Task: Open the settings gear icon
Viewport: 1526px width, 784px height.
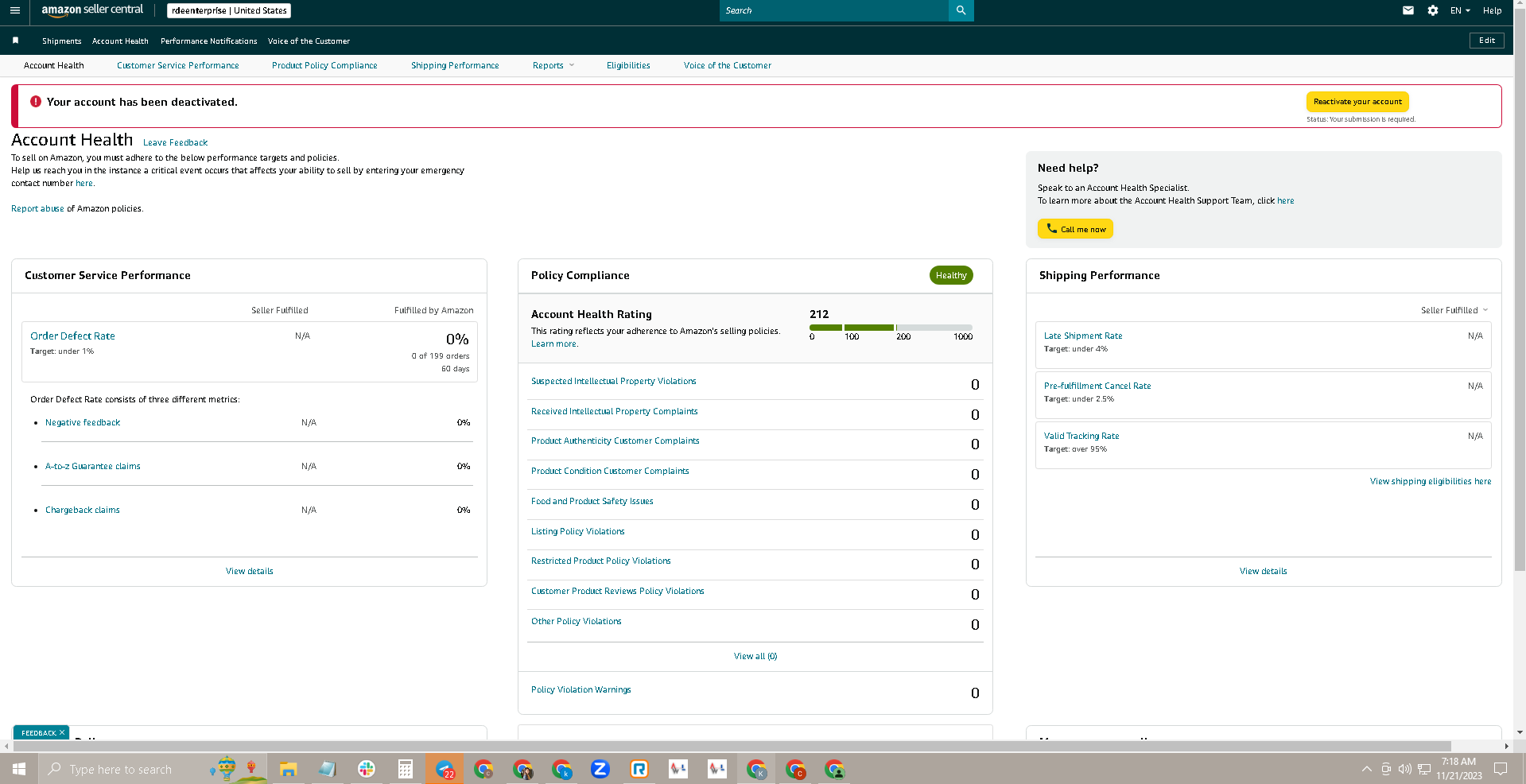Action: tap(1432, 10)
